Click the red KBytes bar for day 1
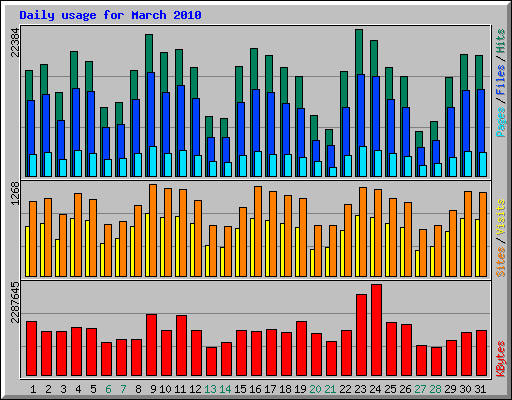 pyautogui.click(x=31, y=349)
